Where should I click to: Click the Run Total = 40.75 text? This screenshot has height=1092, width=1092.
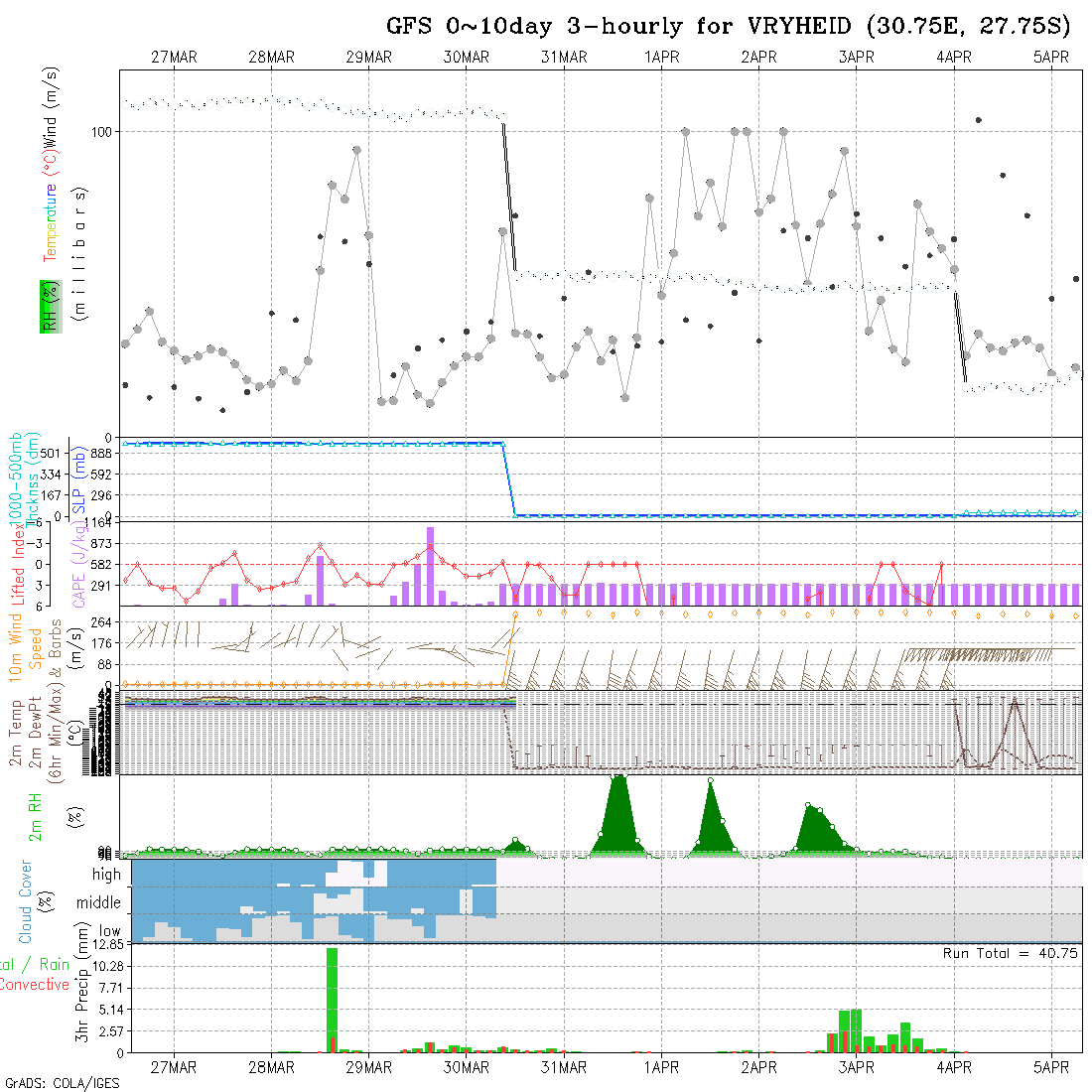pos(1011,953)
